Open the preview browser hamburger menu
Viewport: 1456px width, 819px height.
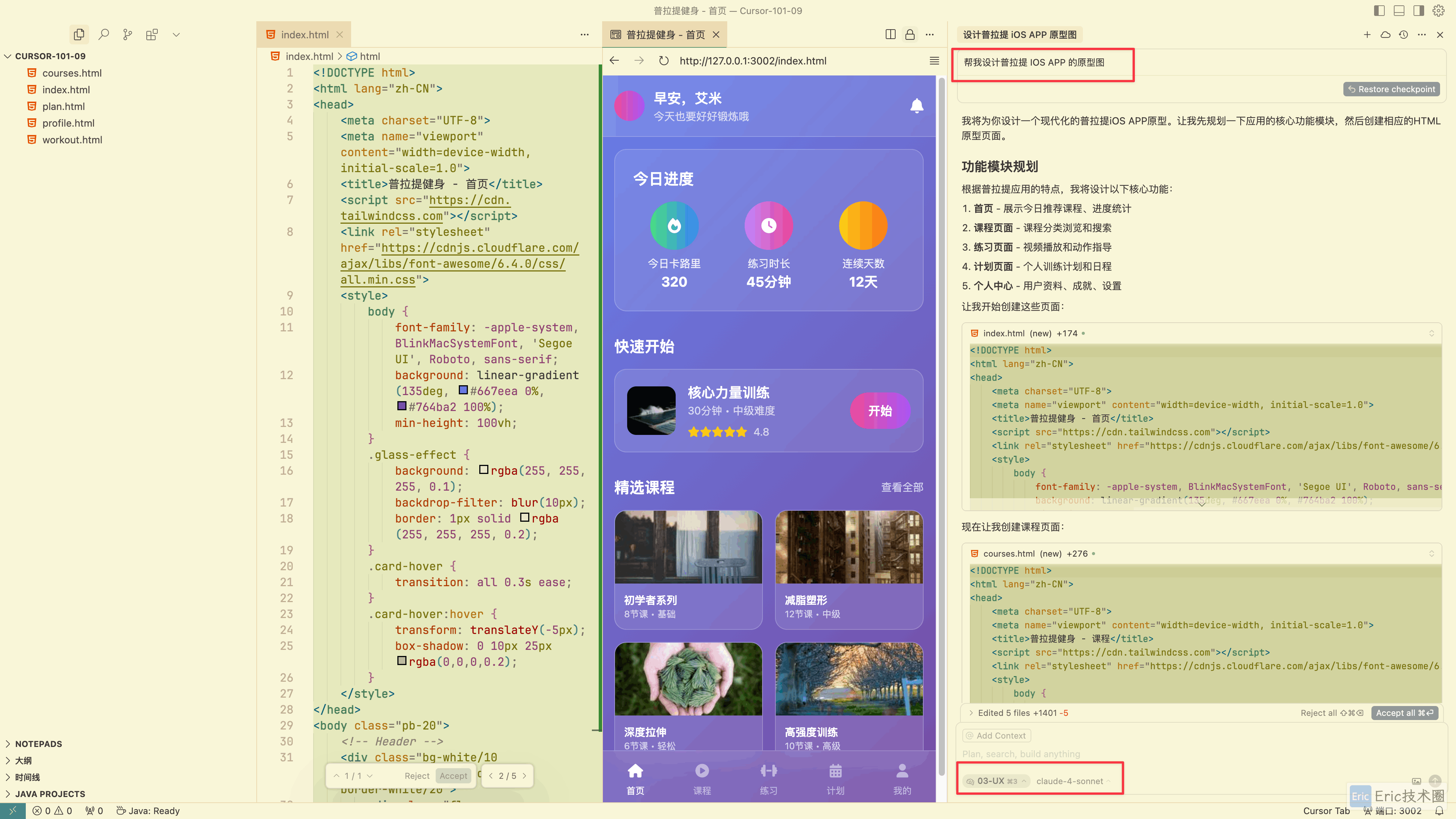[934, 61]
